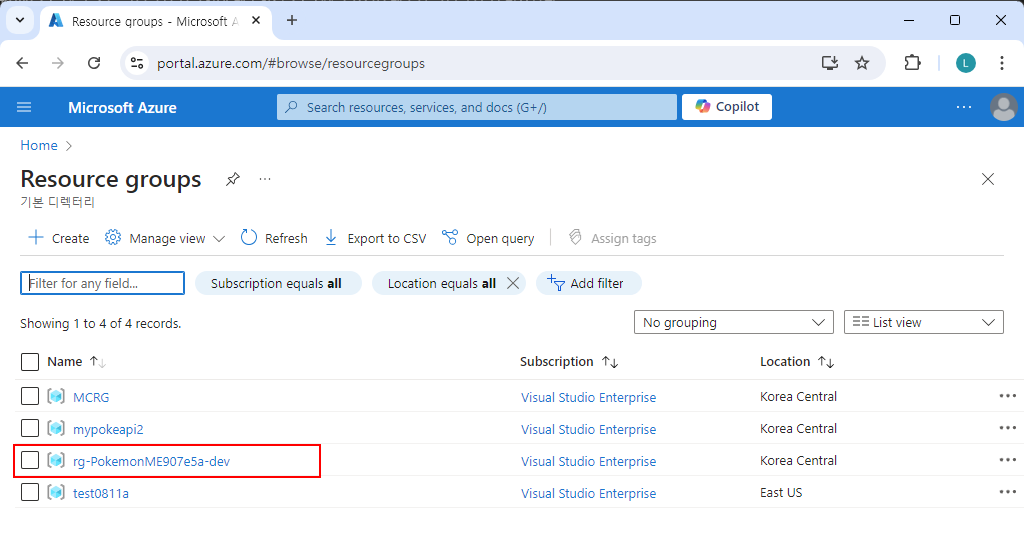Click the resource group icon for test0811a
Viewport: 1024px width, 547px height.
[x=56, y=492]
